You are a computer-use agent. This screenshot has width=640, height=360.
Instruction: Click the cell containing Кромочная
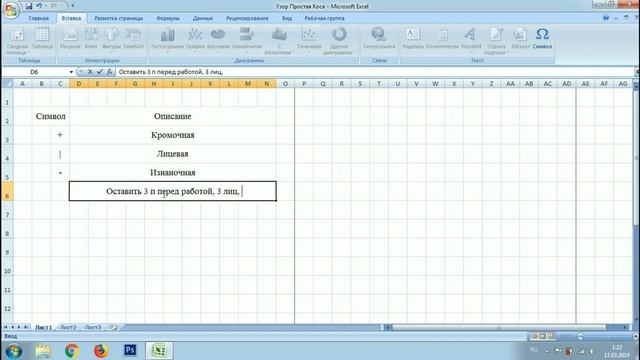click(173, 135)
